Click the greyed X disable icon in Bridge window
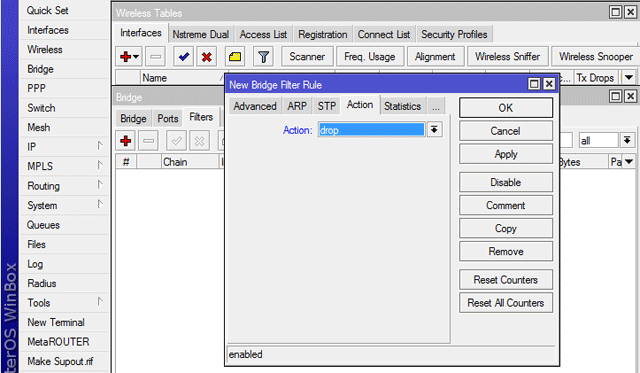Screen dimensions: 640x373 pos(200,141)
